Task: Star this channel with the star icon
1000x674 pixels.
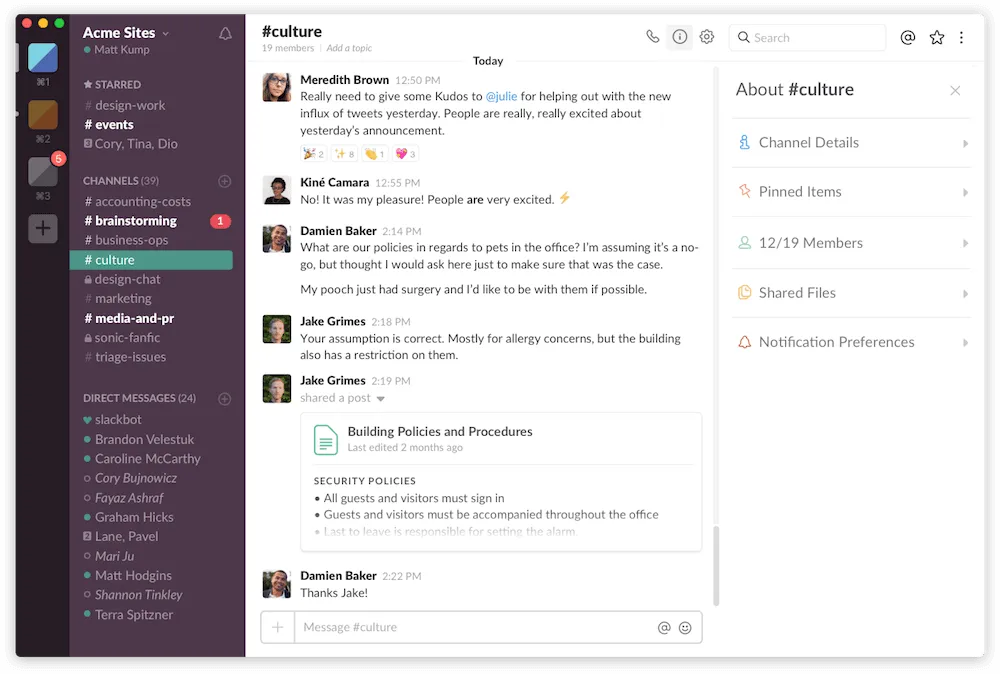Action: click(936, 38)
